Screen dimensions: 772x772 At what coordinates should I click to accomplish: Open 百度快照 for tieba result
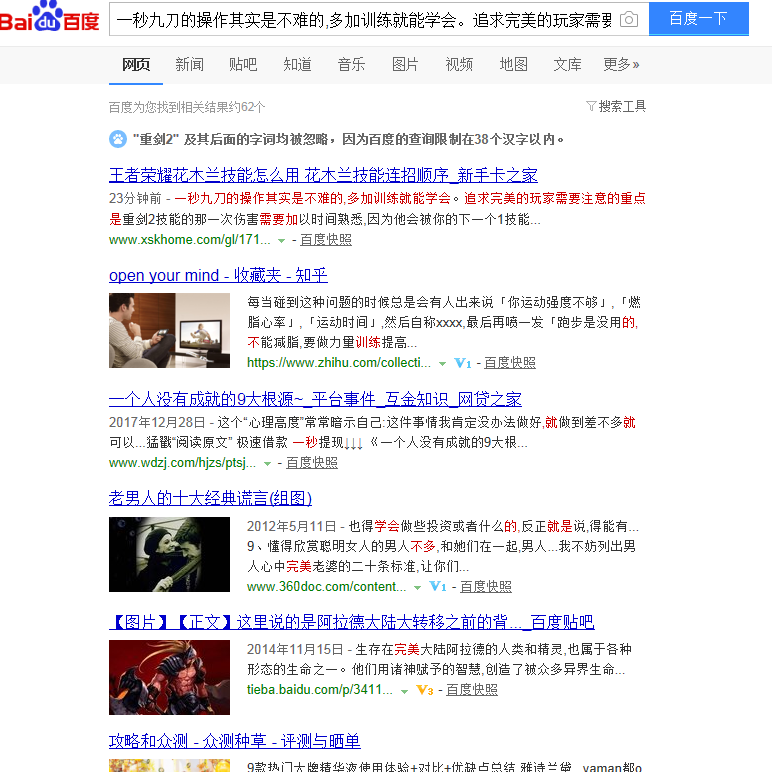click(472, 690)
